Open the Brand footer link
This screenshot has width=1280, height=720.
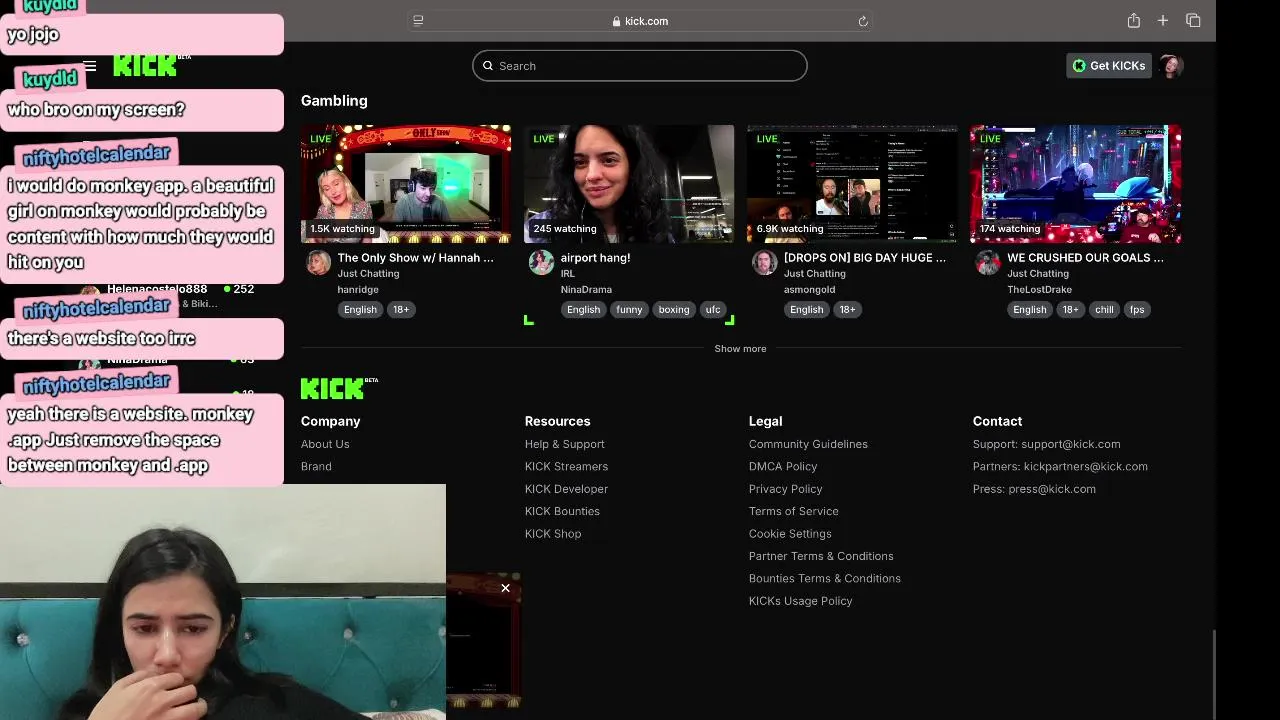tap(316, 467)
